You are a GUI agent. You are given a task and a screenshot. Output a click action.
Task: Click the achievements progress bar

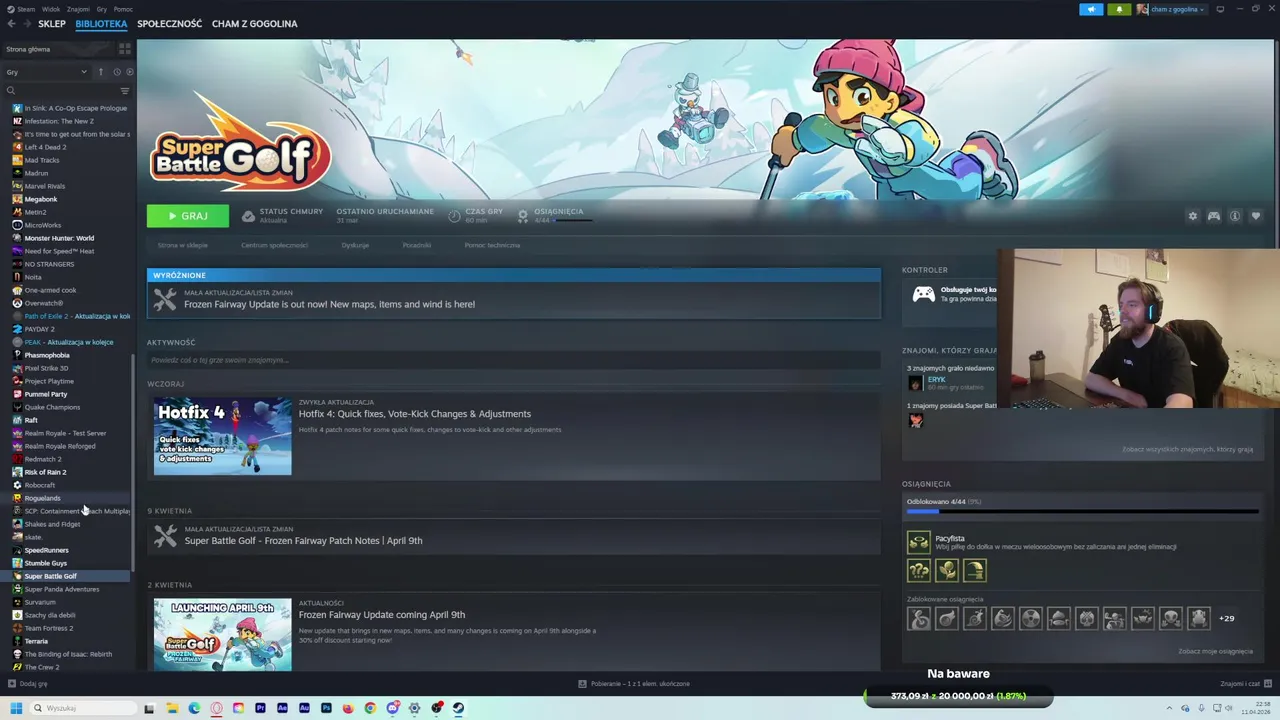(x=1082, y=511)
